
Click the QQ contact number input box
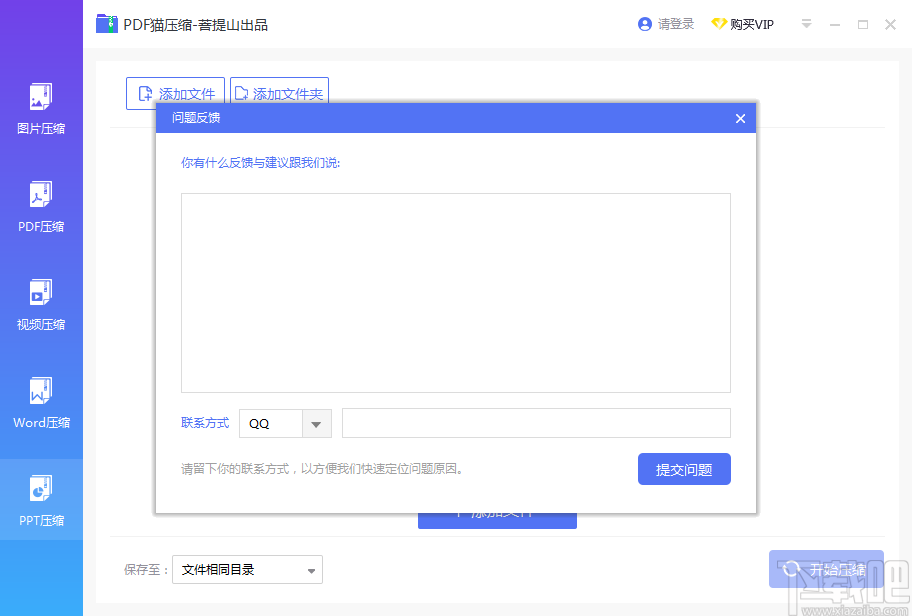pos(536,423)
